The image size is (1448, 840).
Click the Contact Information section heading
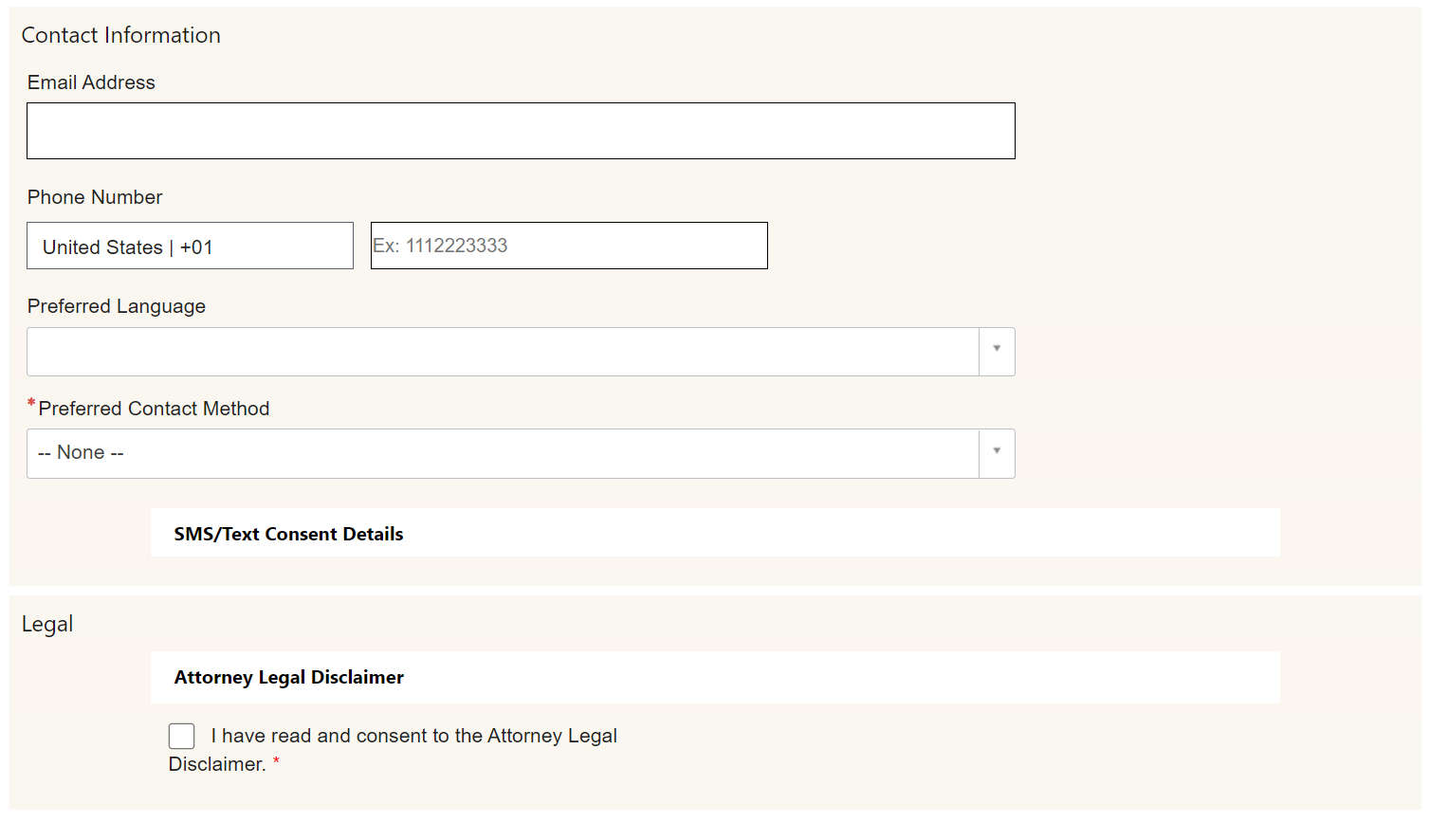pos(121,35)
